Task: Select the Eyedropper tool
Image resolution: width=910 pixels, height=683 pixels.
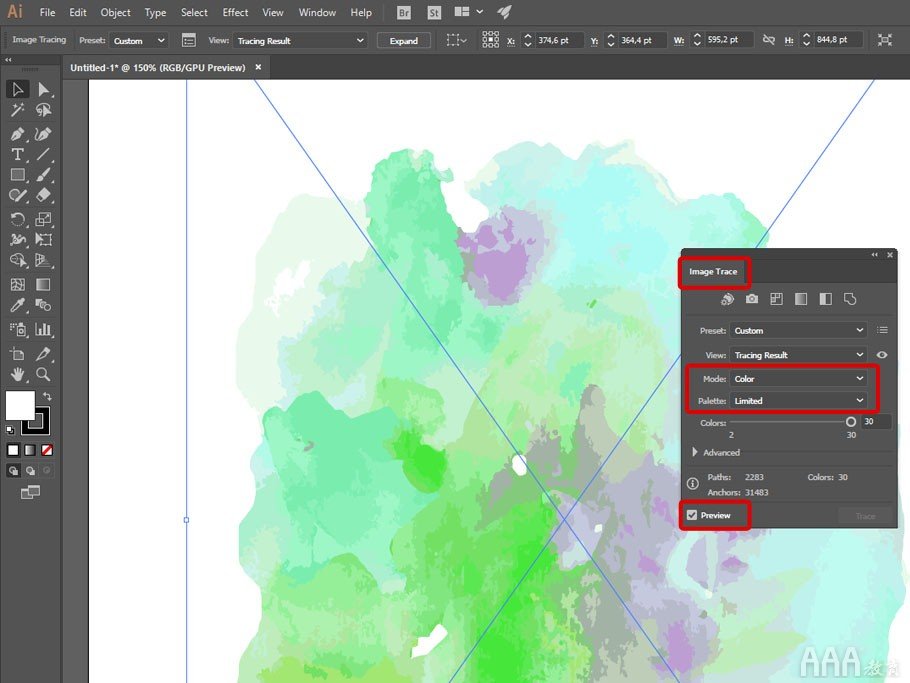Action: pos(17,305)
